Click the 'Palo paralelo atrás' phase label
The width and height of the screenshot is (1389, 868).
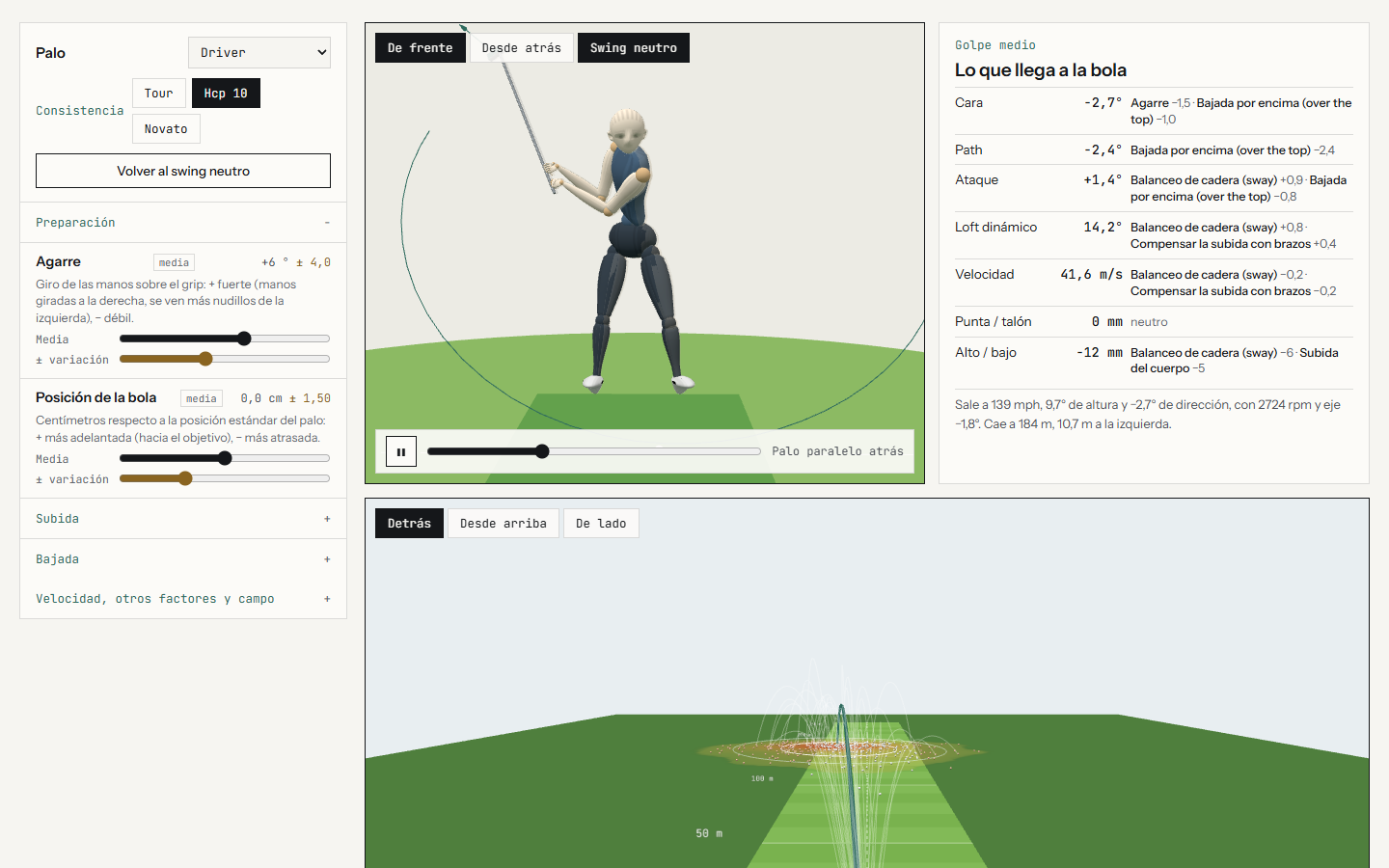(837, 451)
